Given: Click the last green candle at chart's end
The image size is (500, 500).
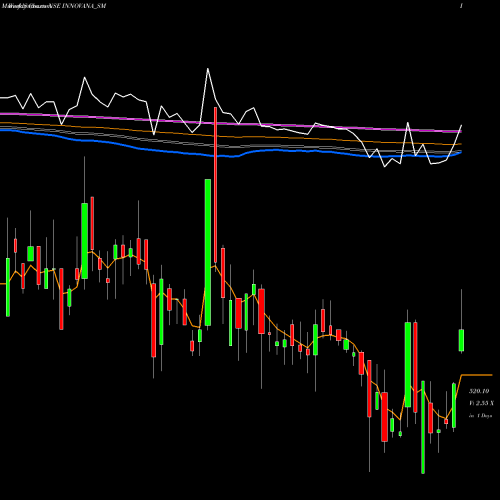Looking at the screenshot, I should coord(461,340).
